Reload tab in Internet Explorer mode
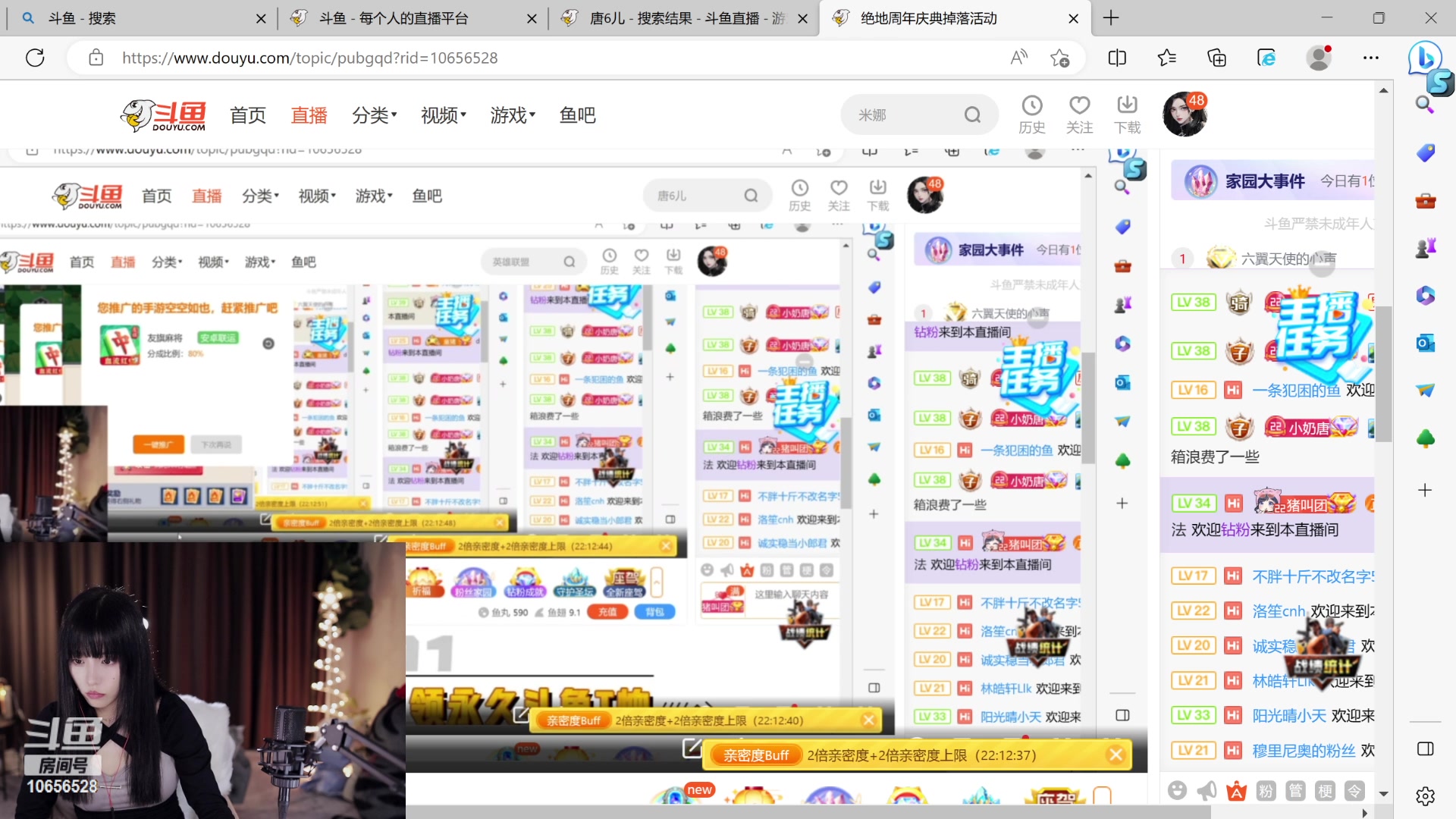The width and height of the screenshot is (1456, 819). tap(1266, 58)
